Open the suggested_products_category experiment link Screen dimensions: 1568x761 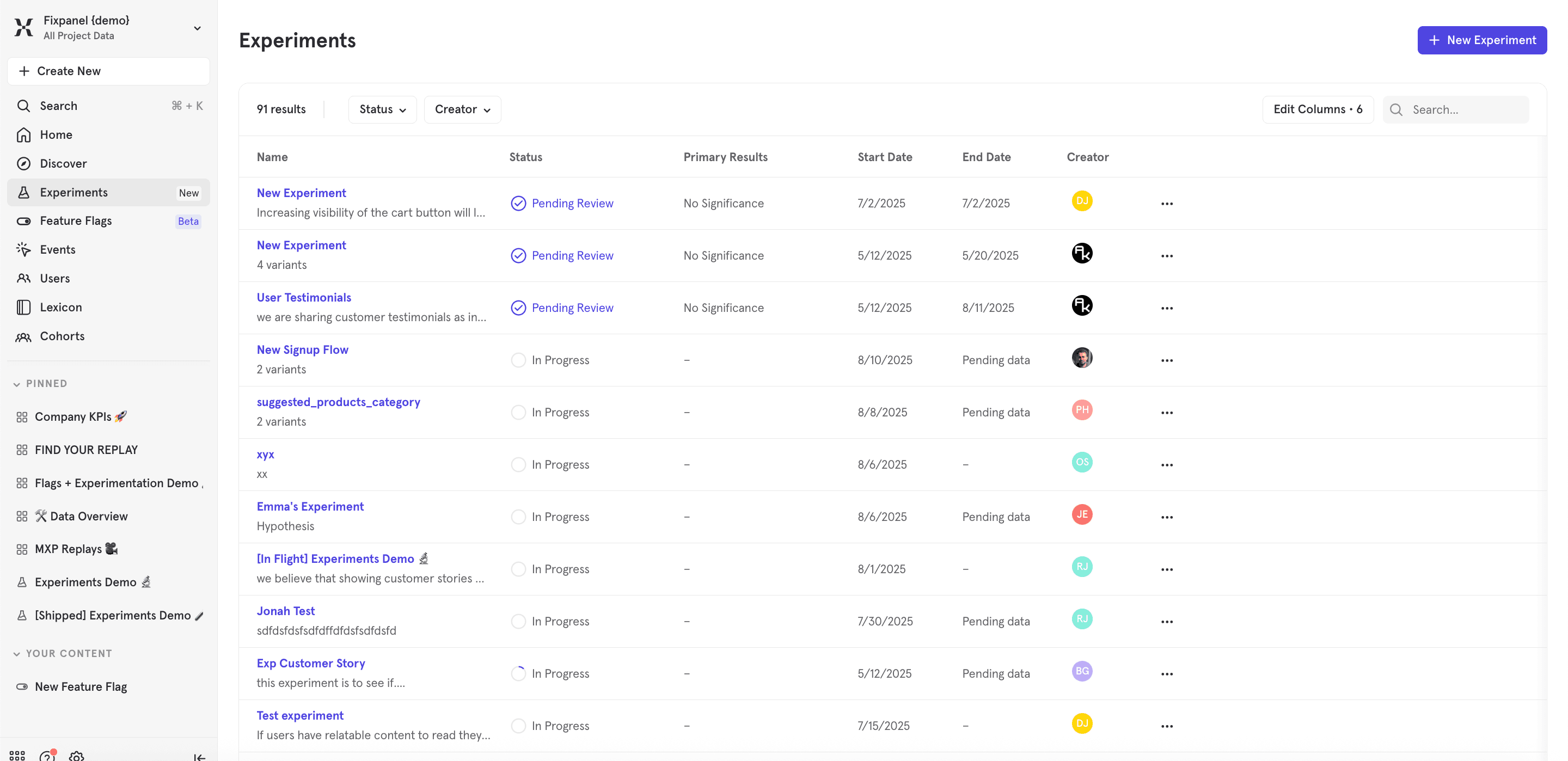pos(339,402)
